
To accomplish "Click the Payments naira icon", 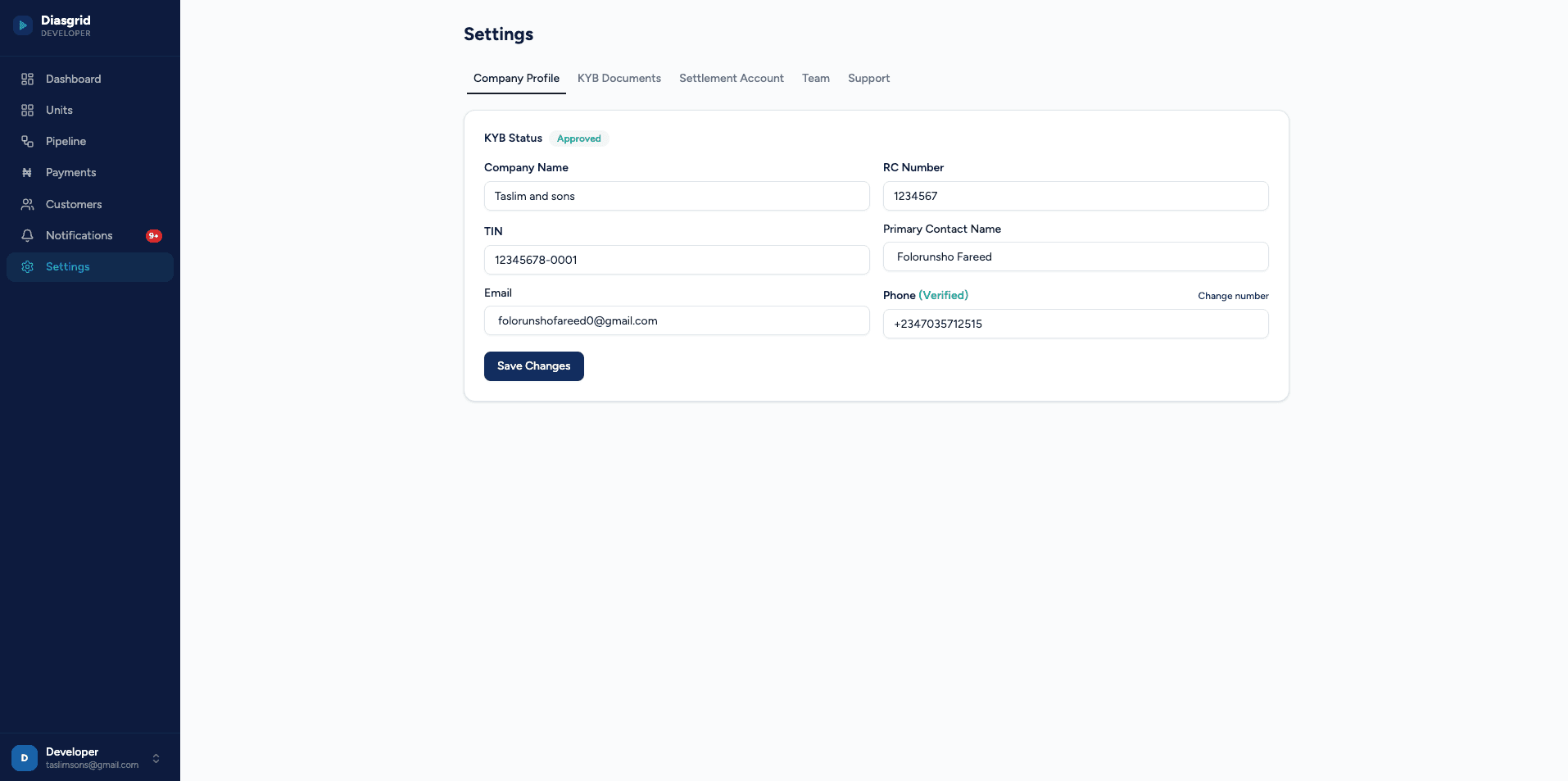I will 27,173.
